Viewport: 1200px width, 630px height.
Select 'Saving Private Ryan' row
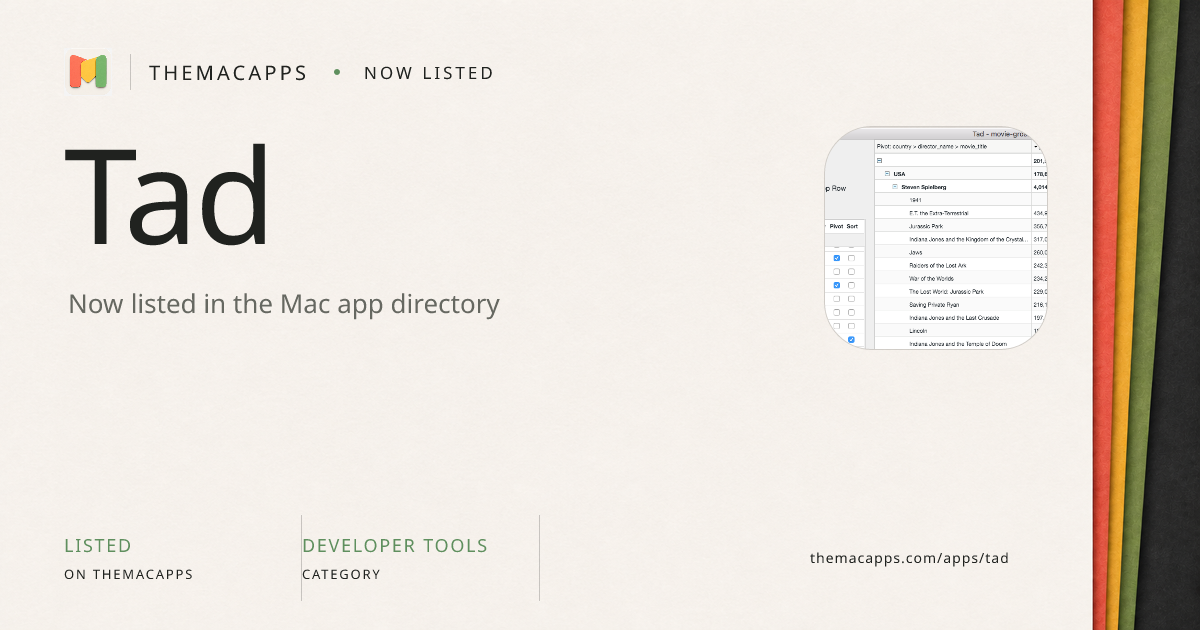pos(934,304)
